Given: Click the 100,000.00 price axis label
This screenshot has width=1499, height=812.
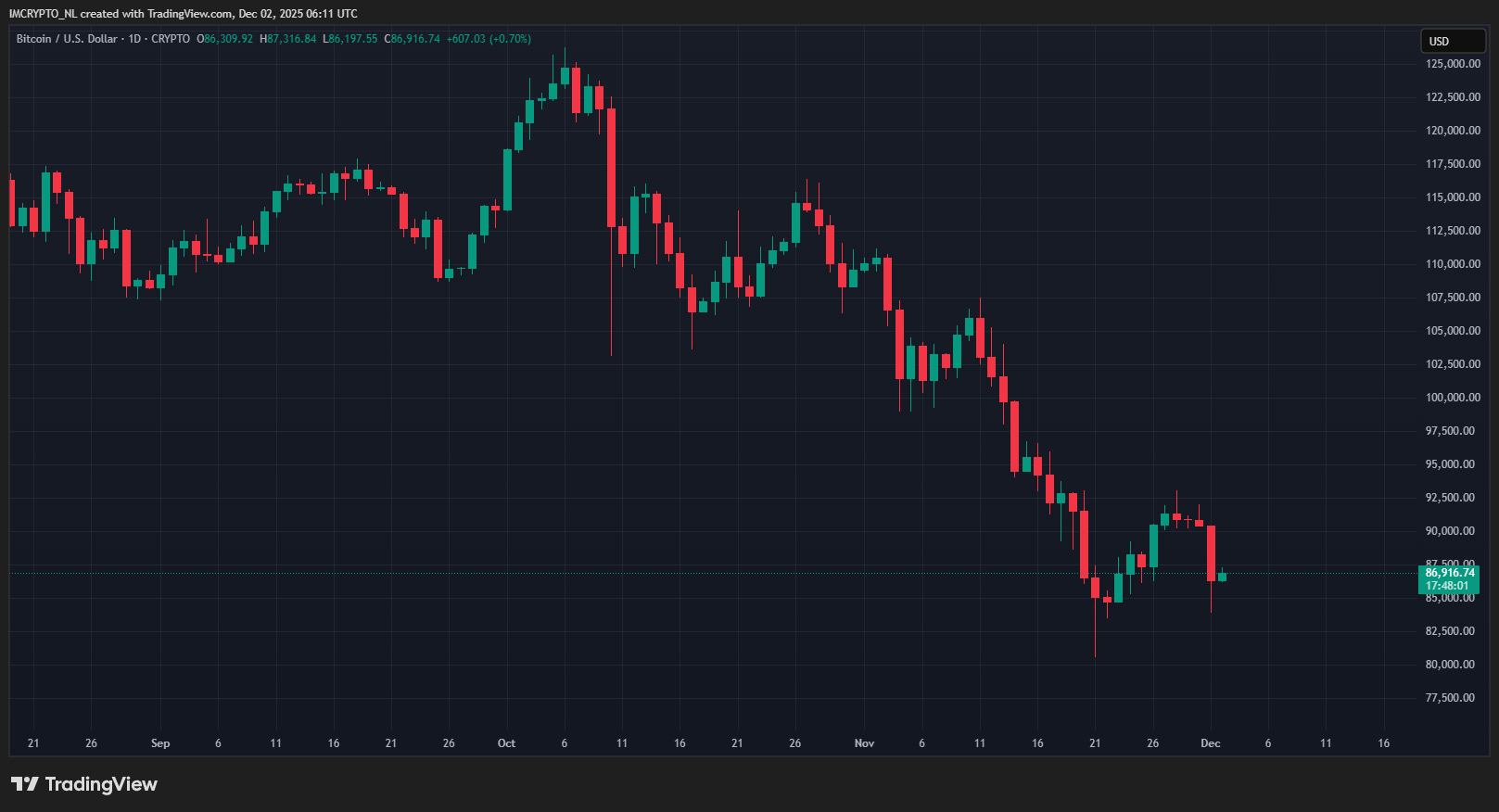Looking at the screenshot, I should (x=1453, y=398).
